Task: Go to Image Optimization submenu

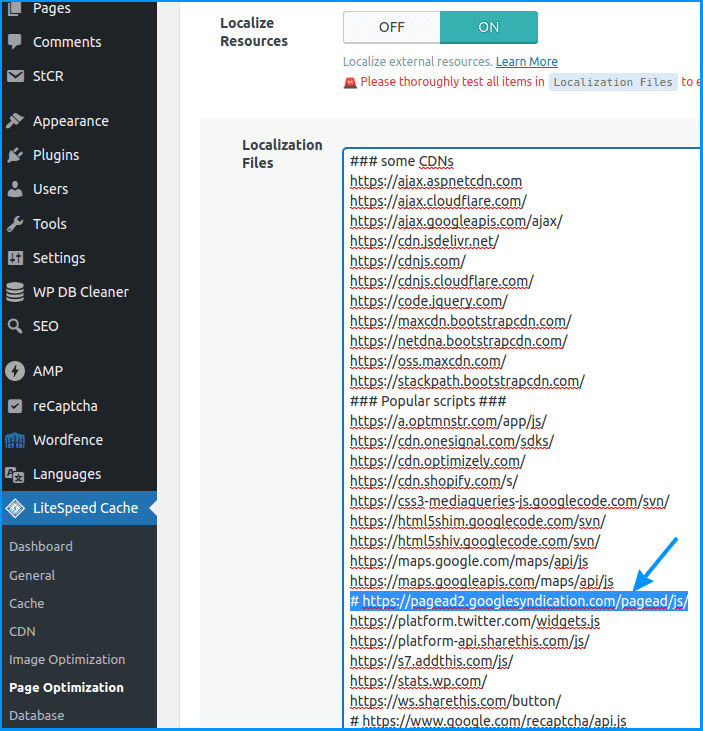Action: tap(67, 660)
